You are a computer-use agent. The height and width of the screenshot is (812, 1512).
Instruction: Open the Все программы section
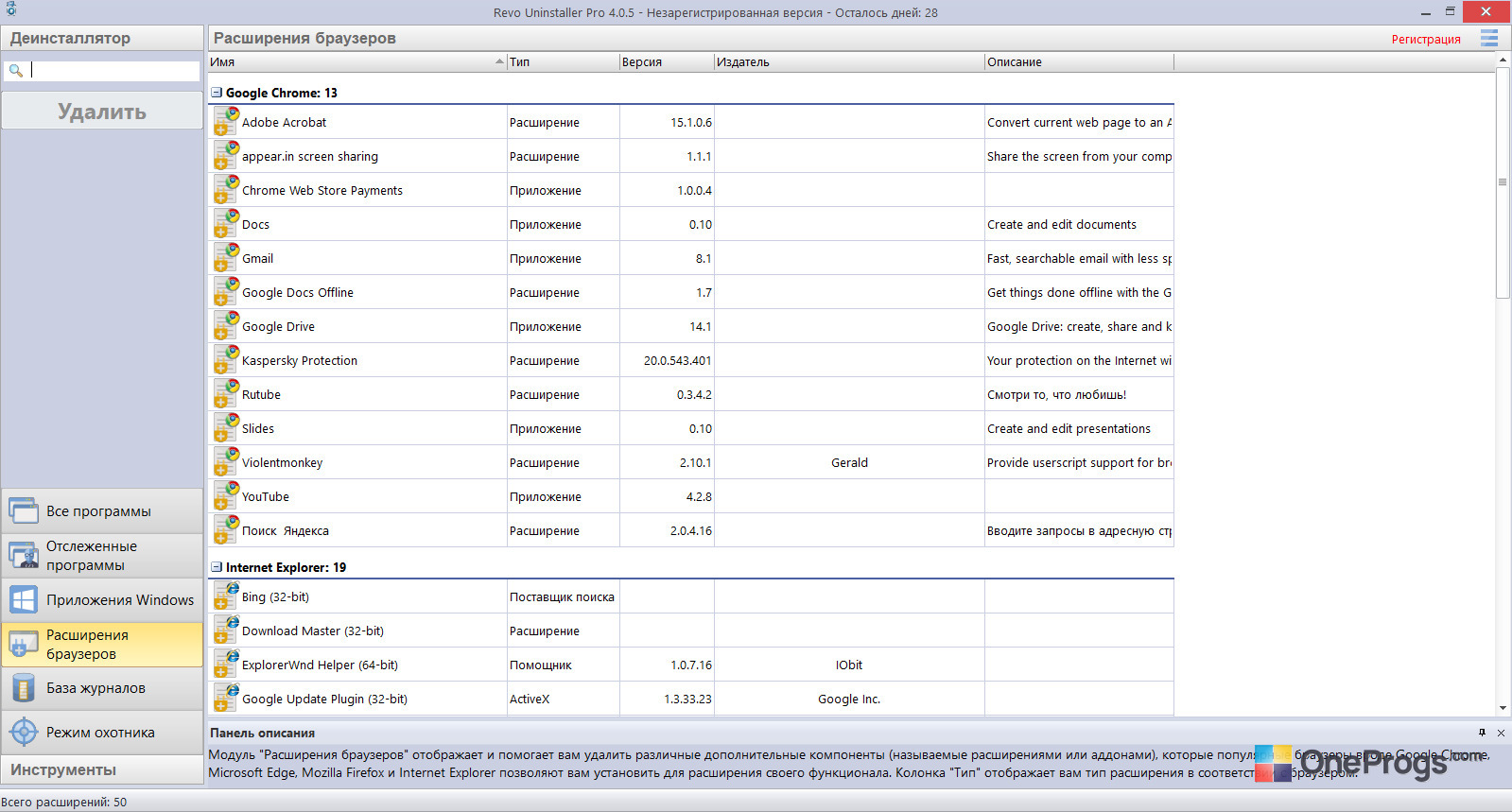pyautogui.click(x=102, y=511)
